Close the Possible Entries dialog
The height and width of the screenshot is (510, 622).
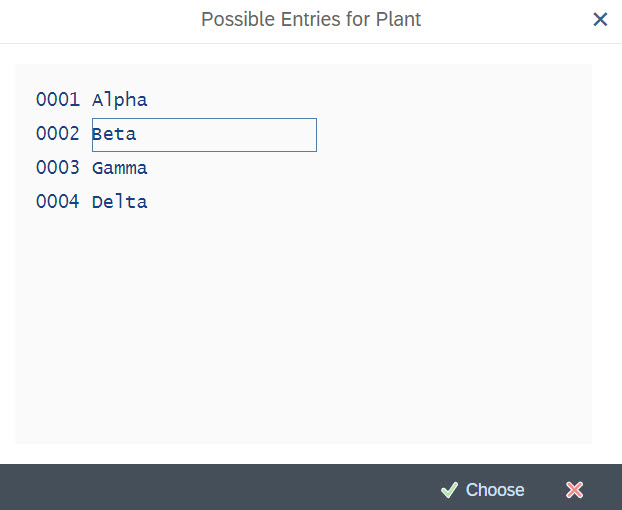click(600, 19)
